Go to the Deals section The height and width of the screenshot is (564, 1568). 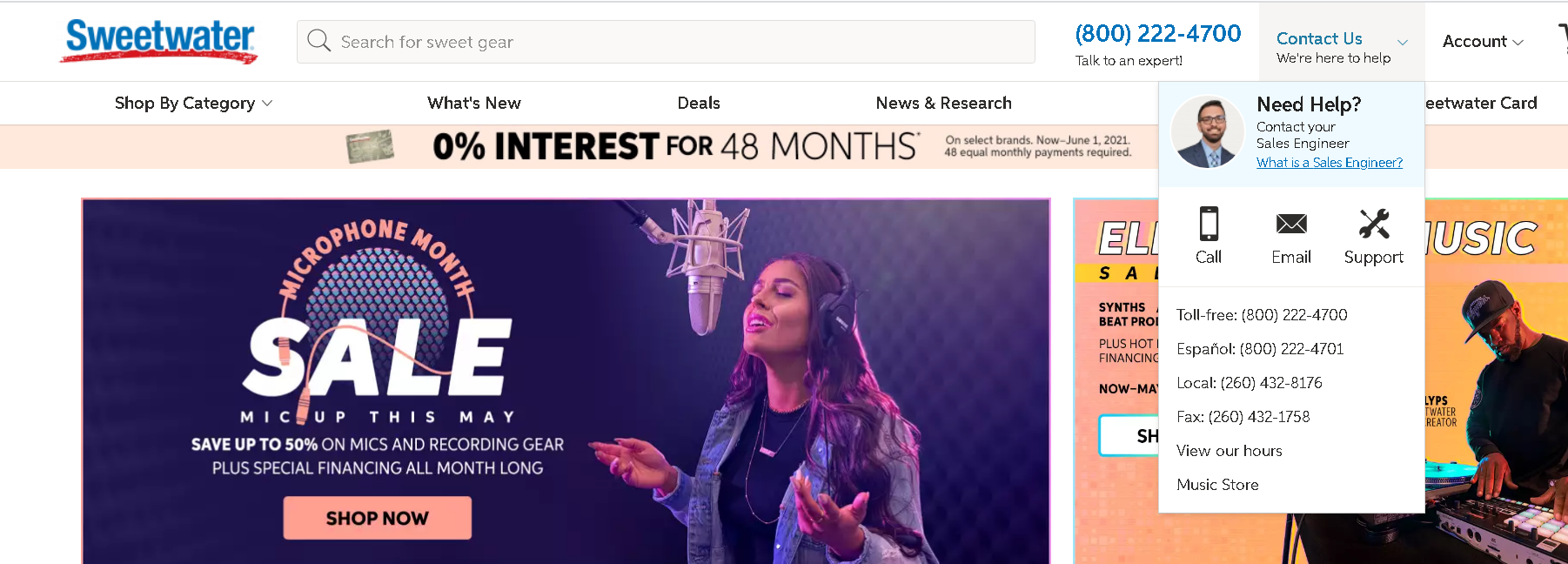pos(699,103)
